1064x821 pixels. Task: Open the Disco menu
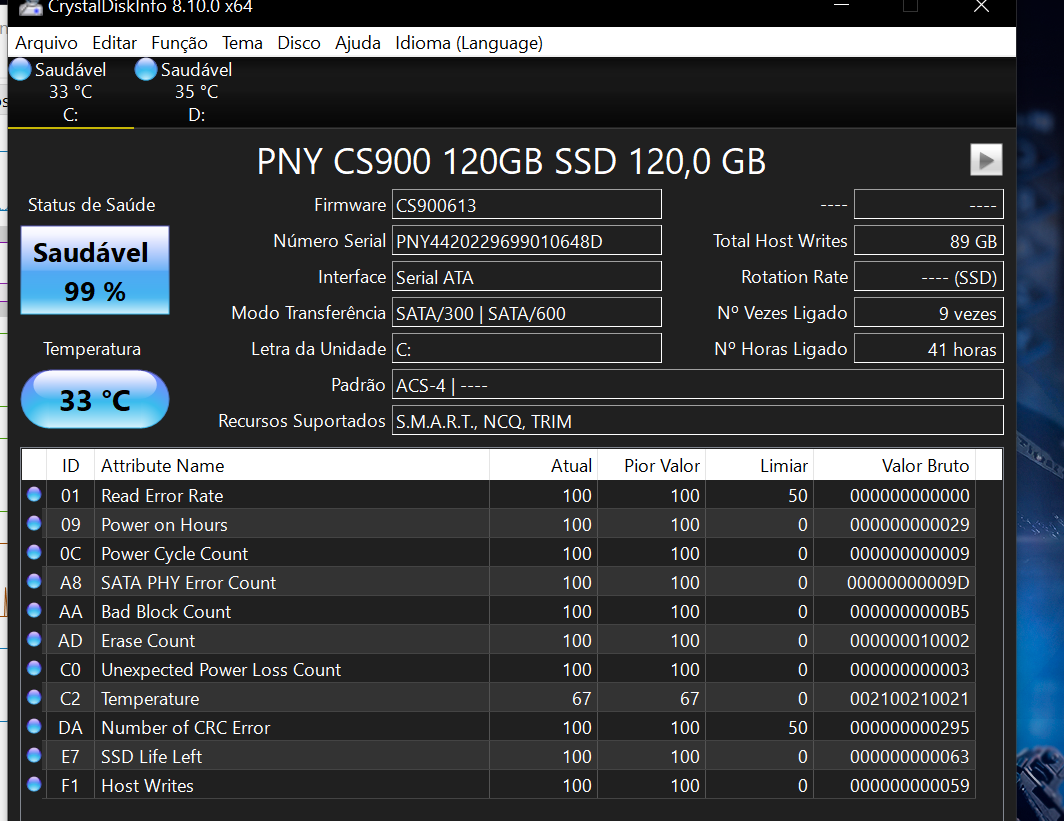click(299, 43)
